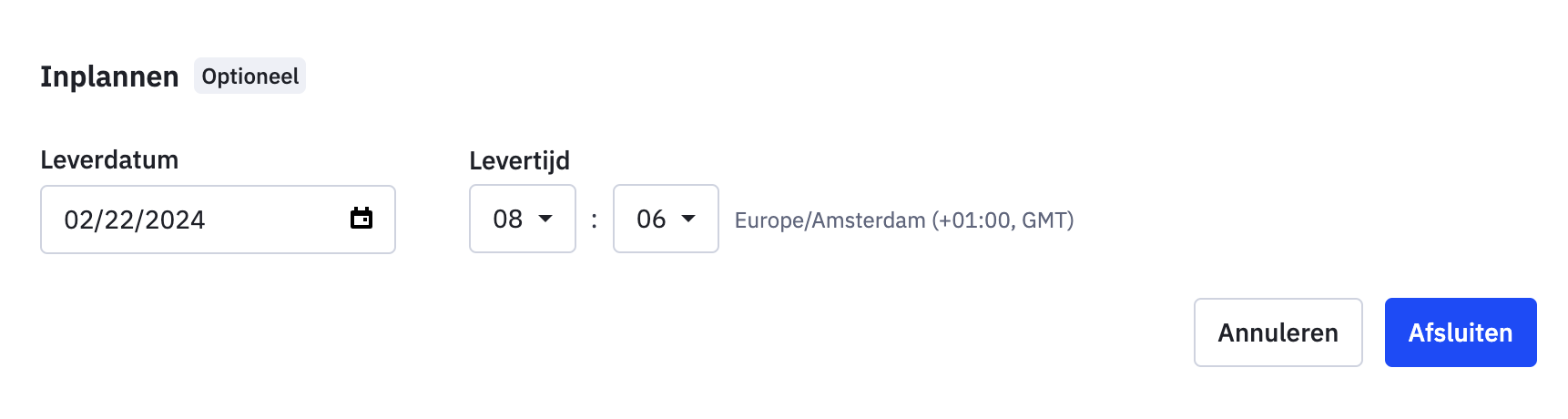Click the Optioneel badge
This screenshot has width=1568, height=419.
click(249, 77)
